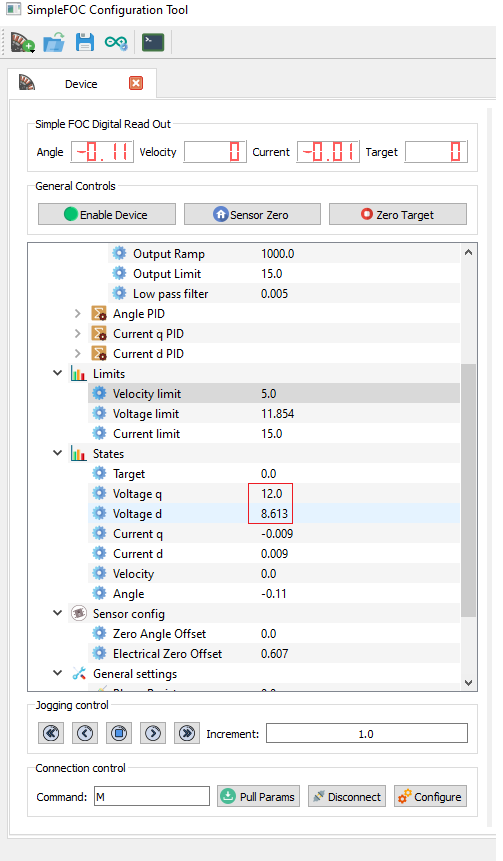
Task: Click the General settings tools icon
Action: click(79, 673)
